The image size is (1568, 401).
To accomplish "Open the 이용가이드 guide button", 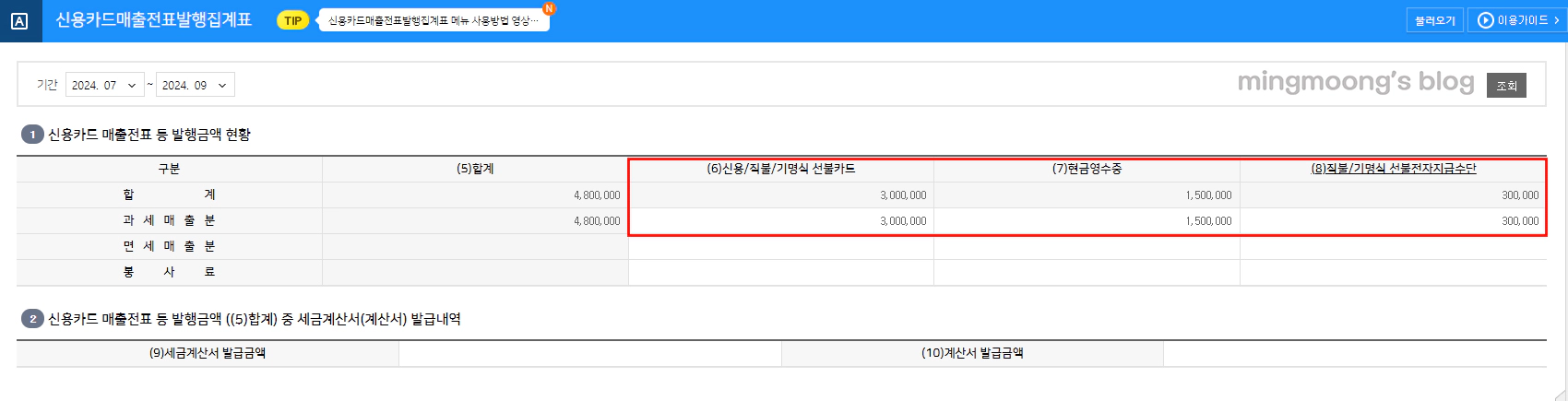I will pyautogui.click(x=1517, y=20).
